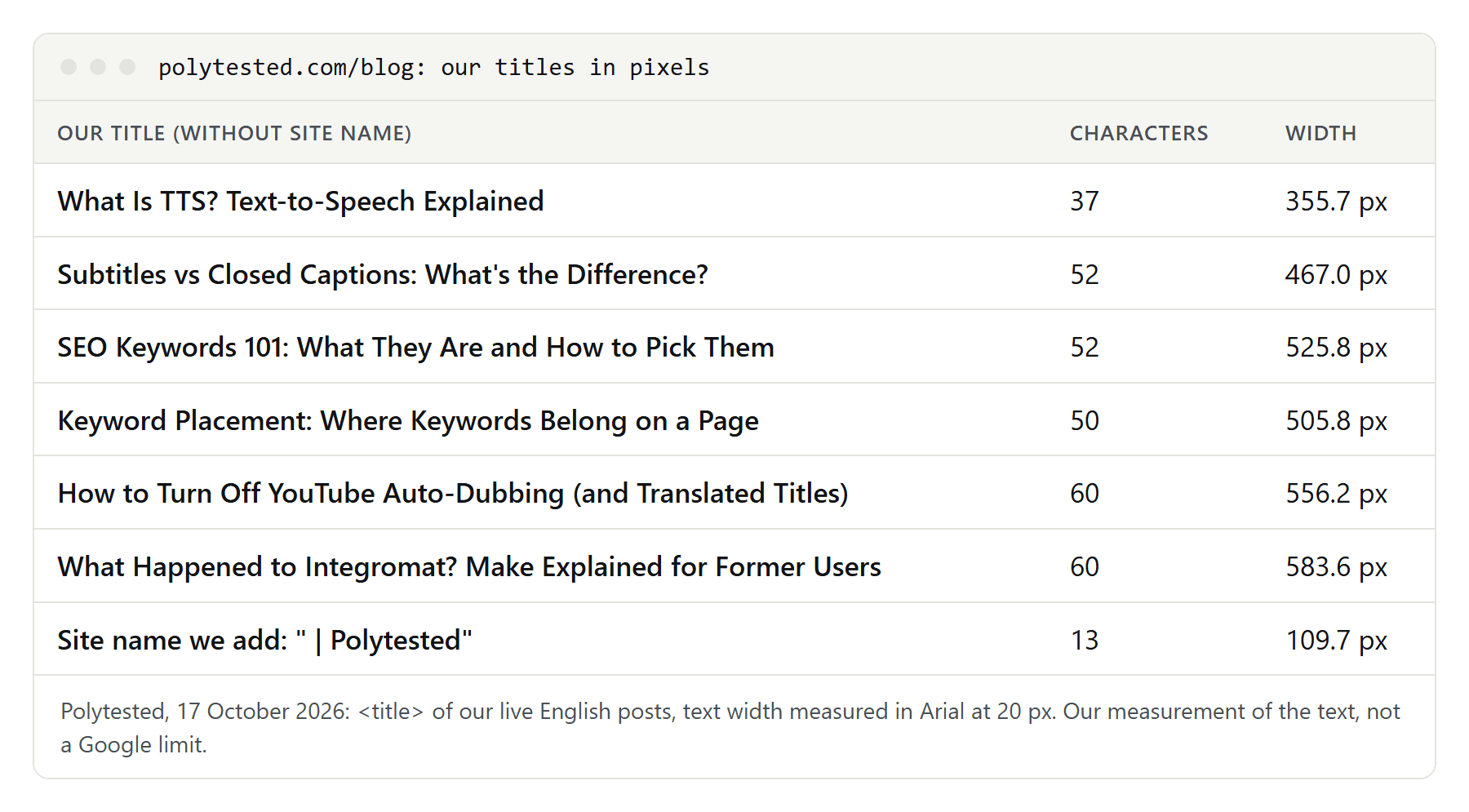Select title 'Subtitles vs Closed Captions: What's the Difference?'
The width and height of the screenshot is (1469, 812).
point(383,275)
